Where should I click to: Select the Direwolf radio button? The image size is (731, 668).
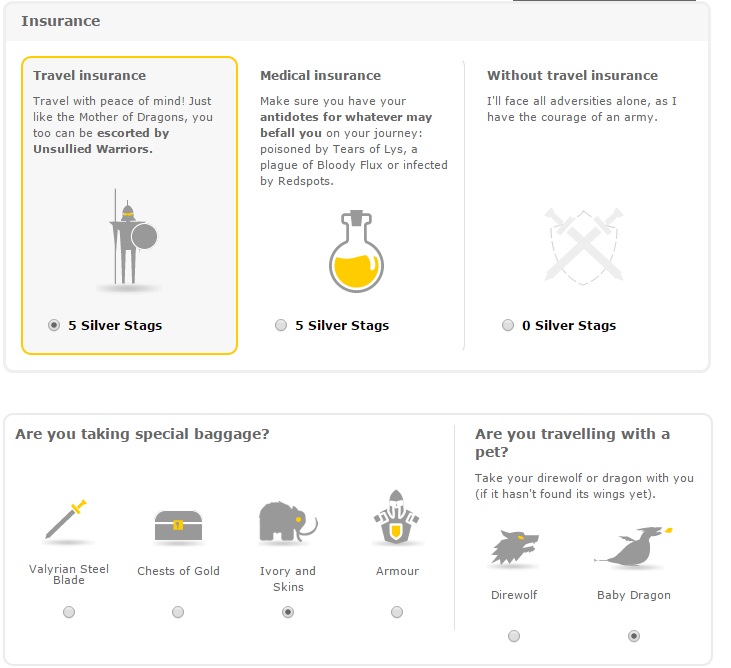click(x=514, y=636)
